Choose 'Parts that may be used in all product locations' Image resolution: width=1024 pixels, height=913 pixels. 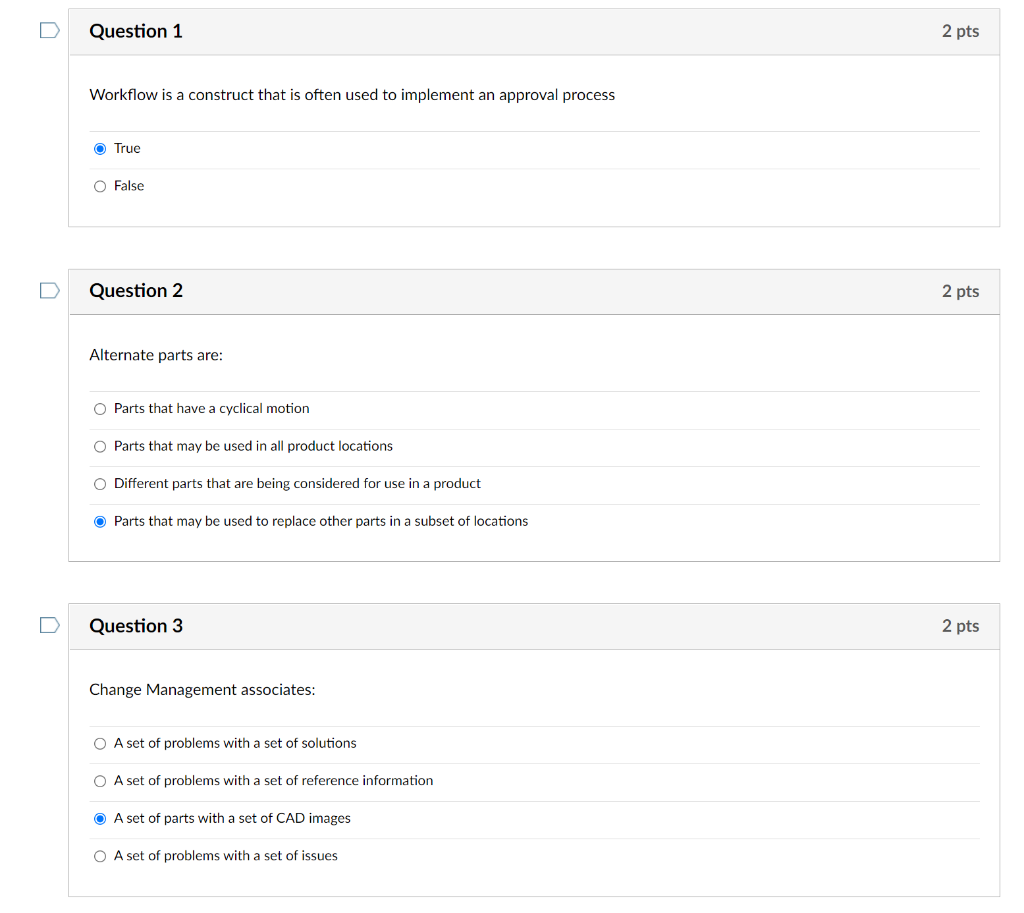click(100, 446)
